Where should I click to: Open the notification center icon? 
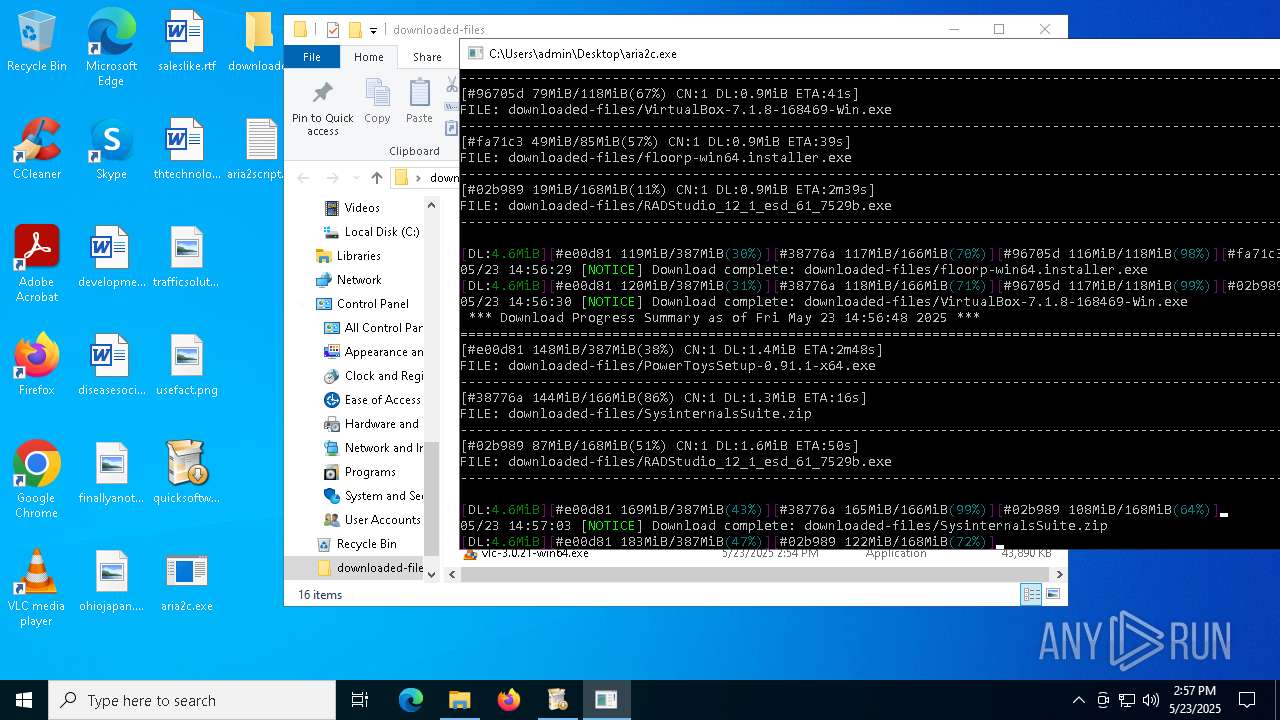coord(1247,700)
